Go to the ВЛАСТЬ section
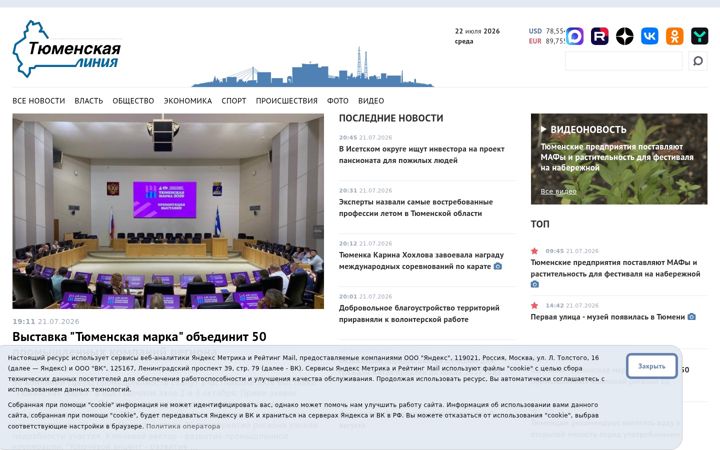720x450 pixels. tap(89, 101)
